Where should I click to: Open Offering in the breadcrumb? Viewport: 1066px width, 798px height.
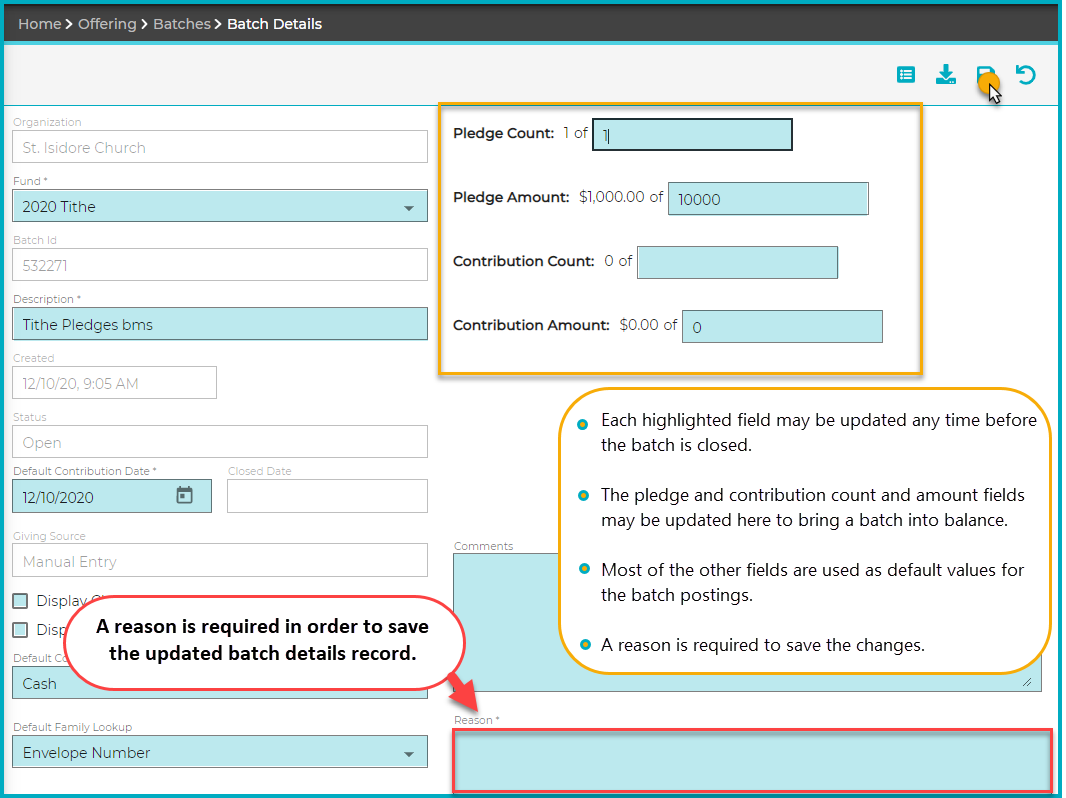tap(107, 24)
